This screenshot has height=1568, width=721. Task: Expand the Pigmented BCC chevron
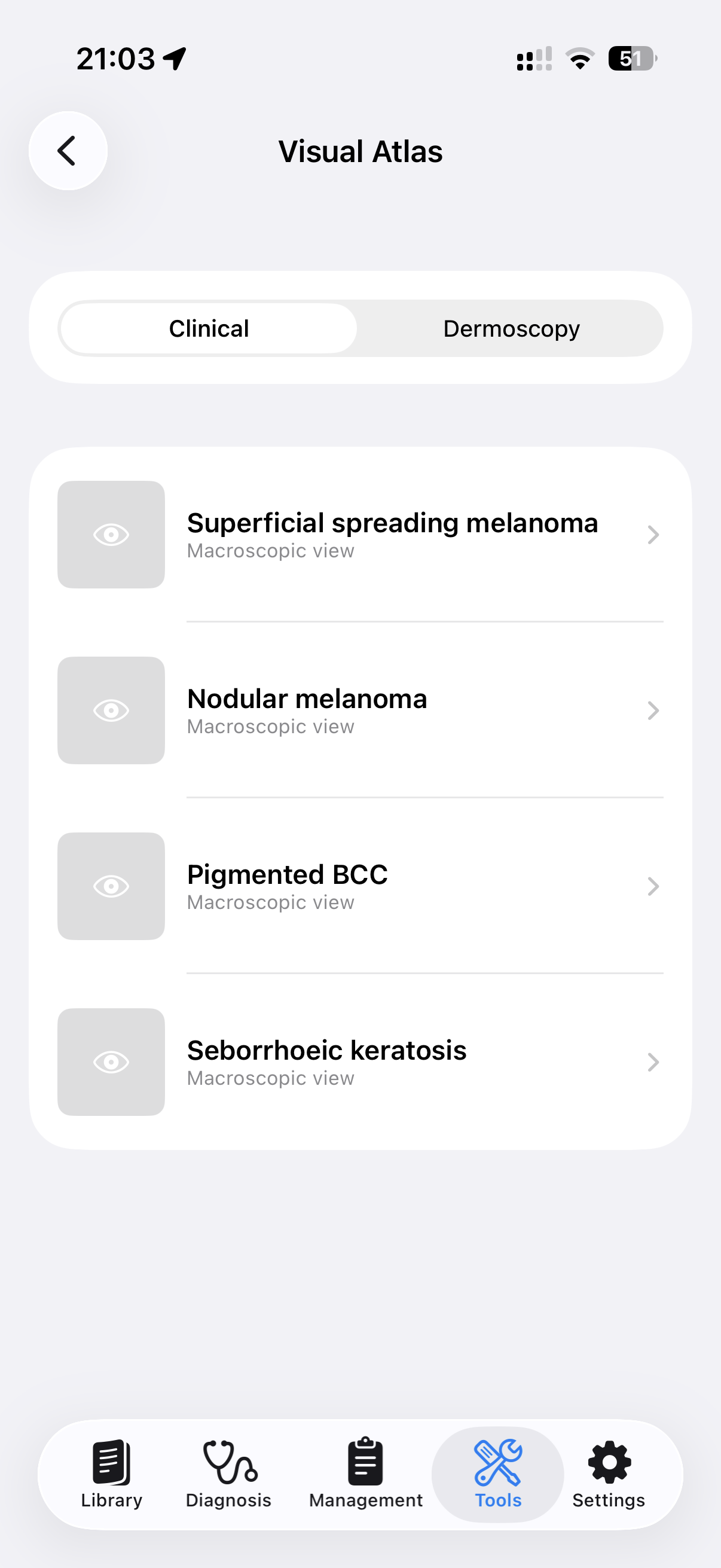click(653, 886)
